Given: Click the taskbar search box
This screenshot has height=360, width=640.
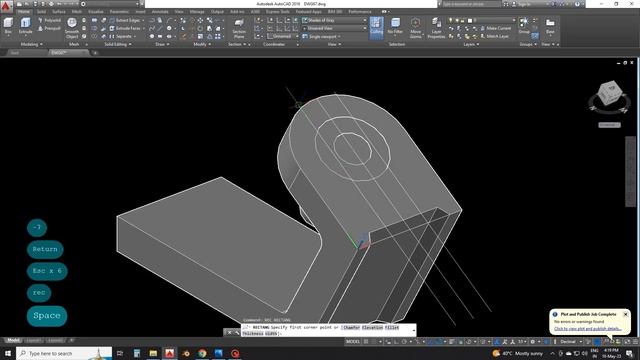Looking at the screenshot, I should 64,353.
